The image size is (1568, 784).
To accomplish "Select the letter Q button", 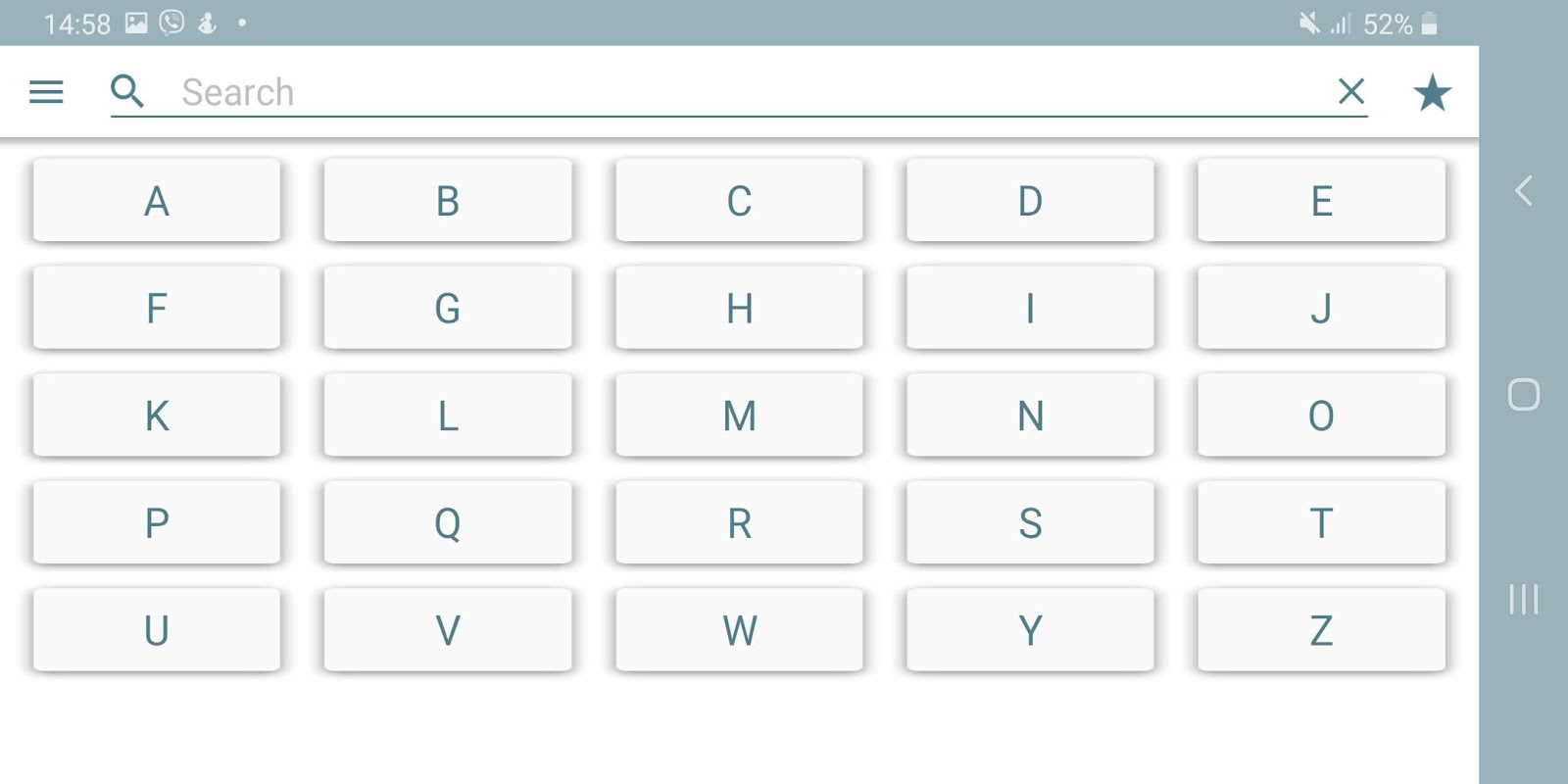I will click(448, 522).
